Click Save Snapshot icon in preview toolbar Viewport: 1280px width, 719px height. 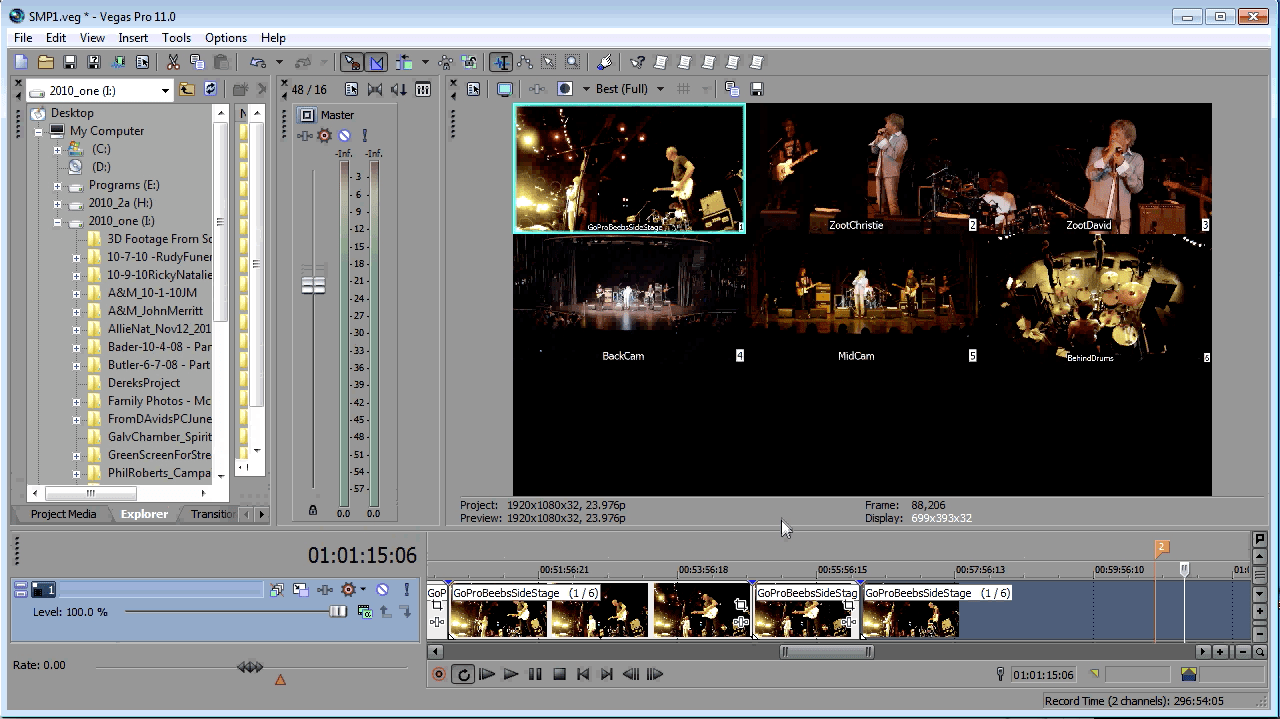757,89
